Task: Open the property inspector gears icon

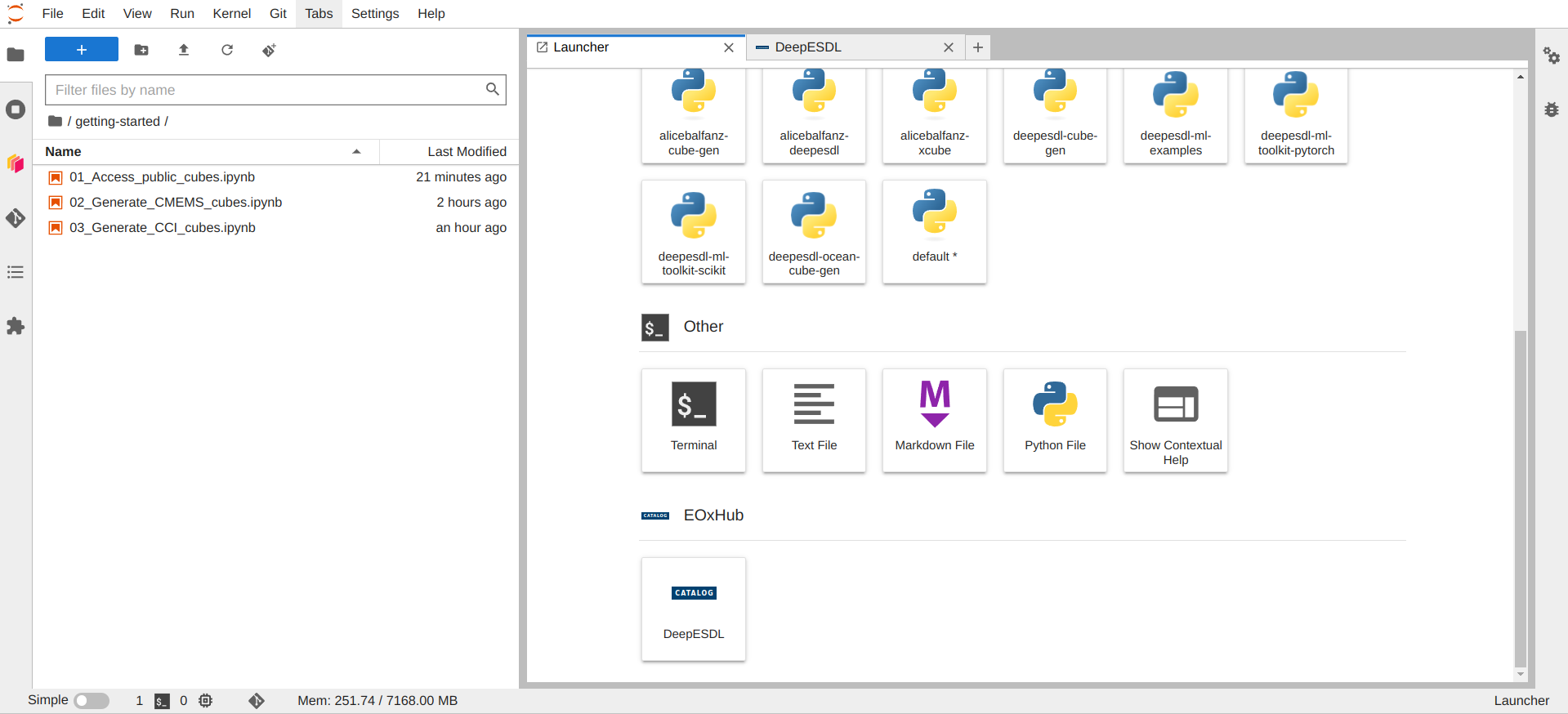Action: (x=1552, y=56)
